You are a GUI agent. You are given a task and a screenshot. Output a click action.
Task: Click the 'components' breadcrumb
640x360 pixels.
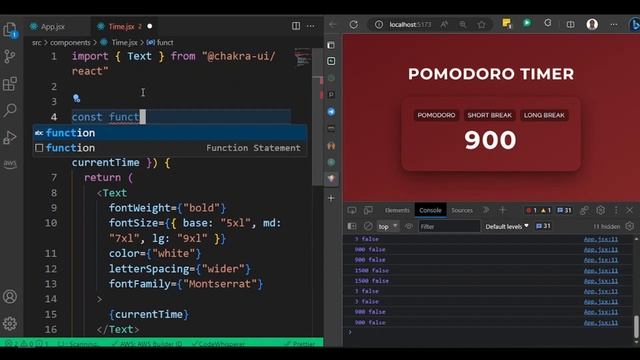pyautogui.click(x=70, y=42)
